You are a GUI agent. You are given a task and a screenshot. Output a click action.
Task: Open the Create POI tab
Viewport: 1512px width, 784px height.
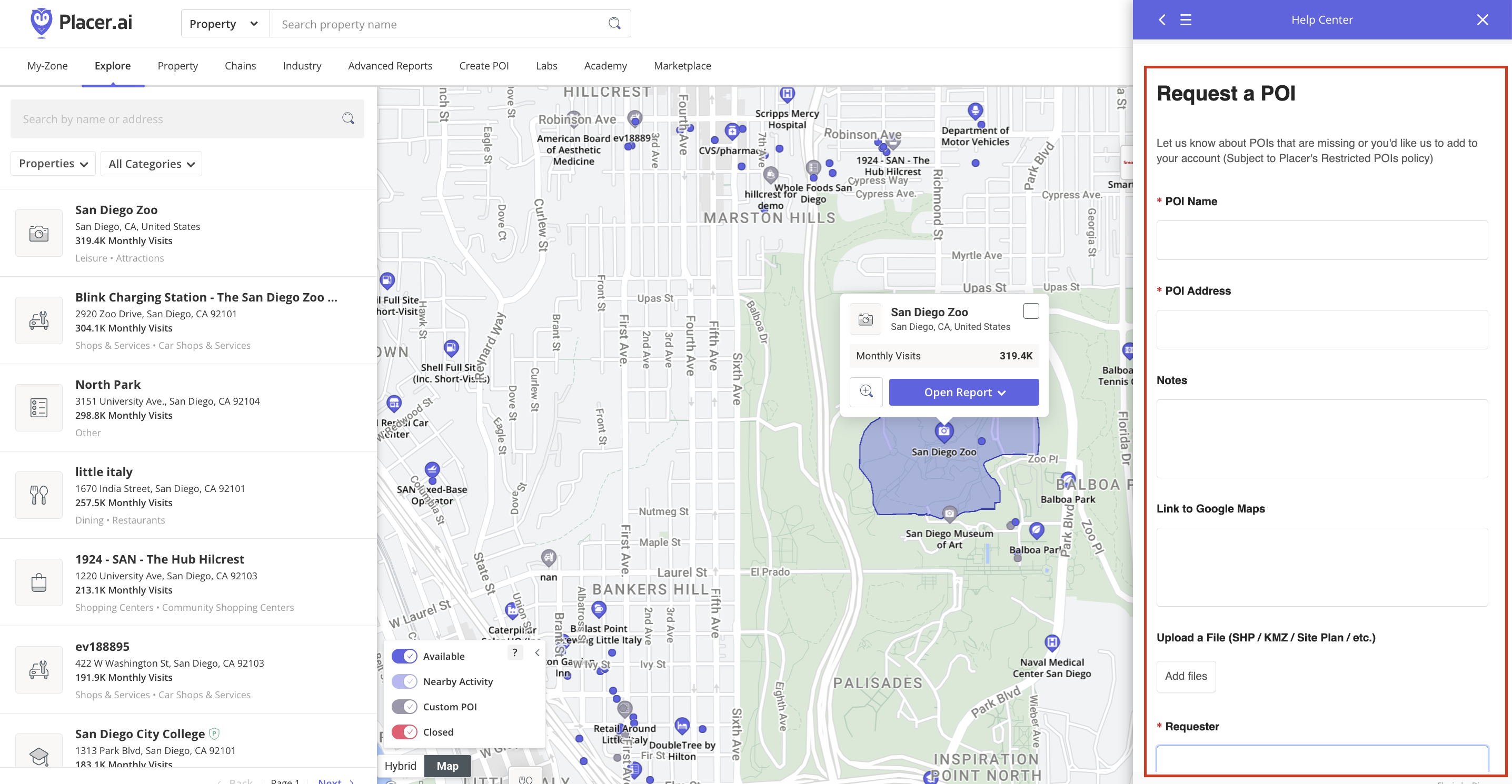pyautogui.click(x=484, y=66)
